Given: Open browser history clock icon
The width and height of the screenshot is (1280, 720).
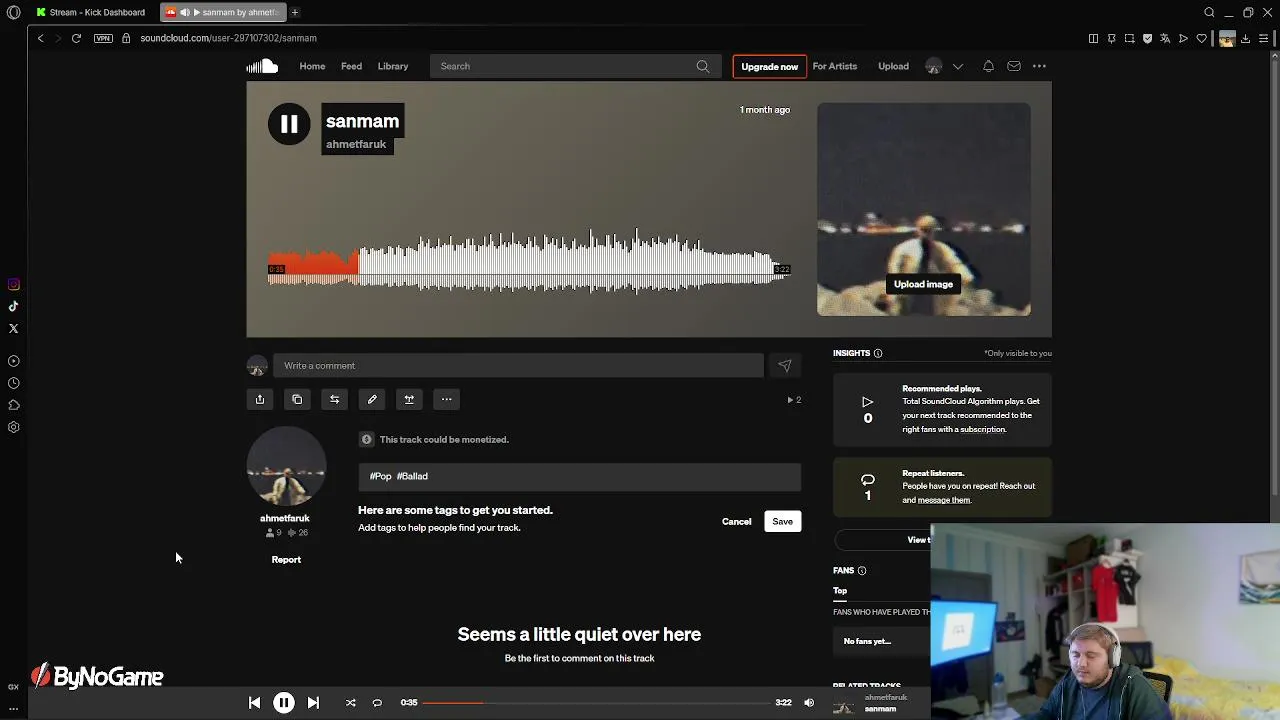Looking at the screenshot, I should coord(14,383).
